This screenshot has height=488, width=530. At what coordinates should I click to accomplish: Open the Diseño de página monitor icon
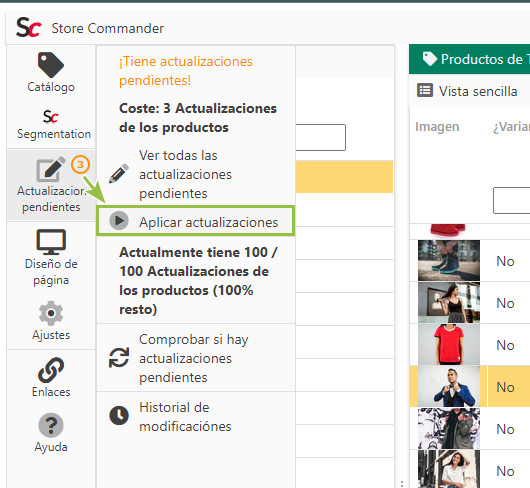point(51,242)
